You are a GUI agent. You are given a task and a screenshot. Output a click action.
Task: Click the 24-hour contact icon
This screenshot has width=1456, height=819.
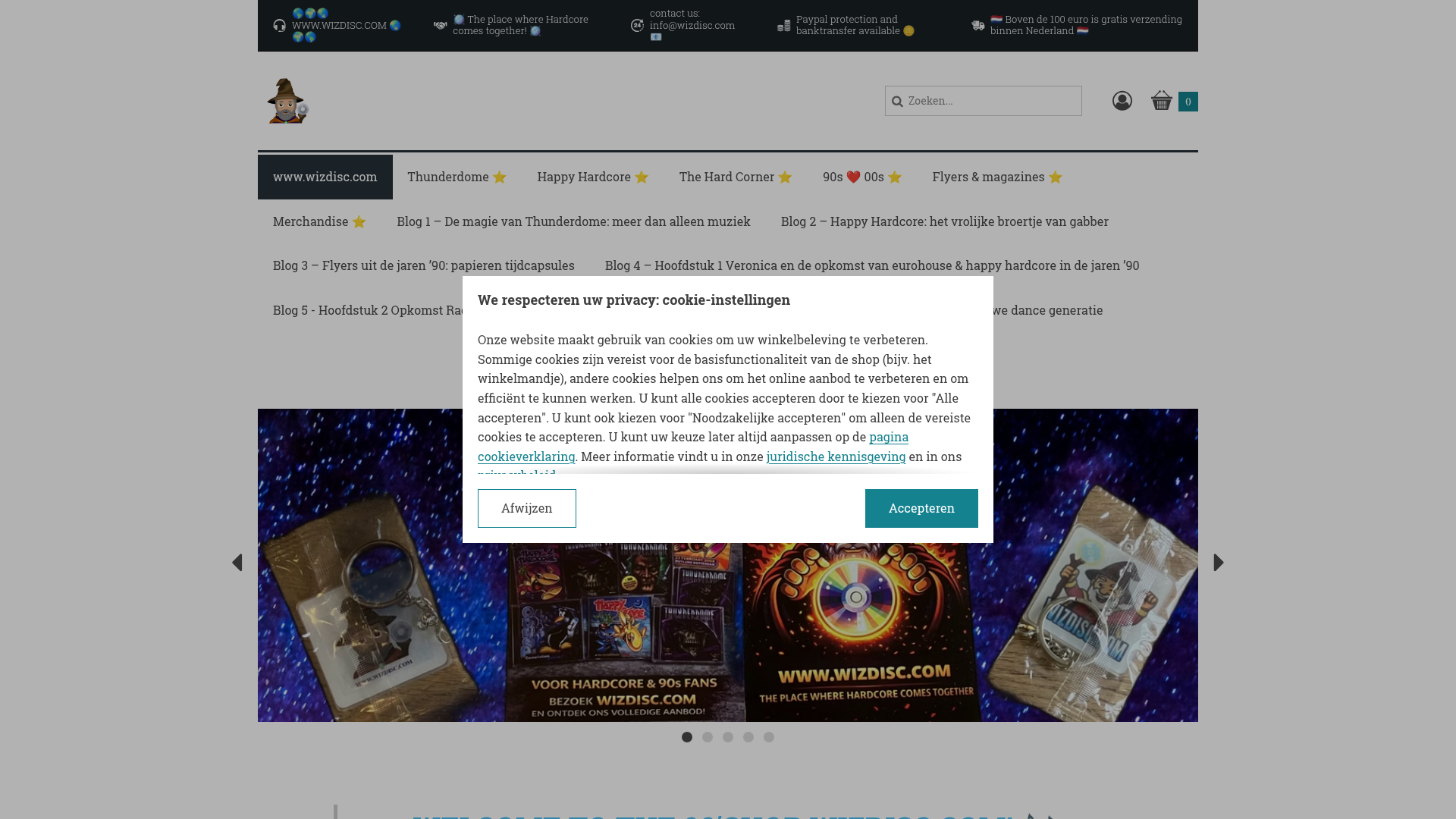coord(638,26)
